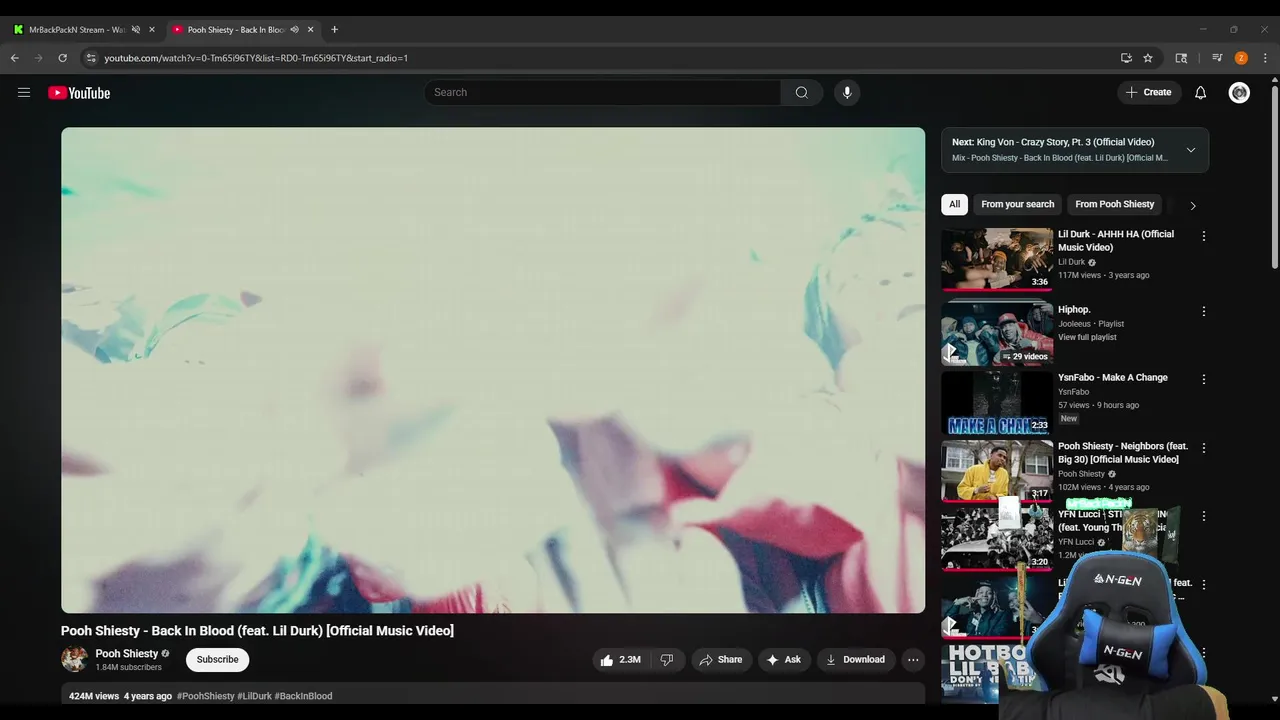Close the Pooh Shiesty tab

point(310,29)
